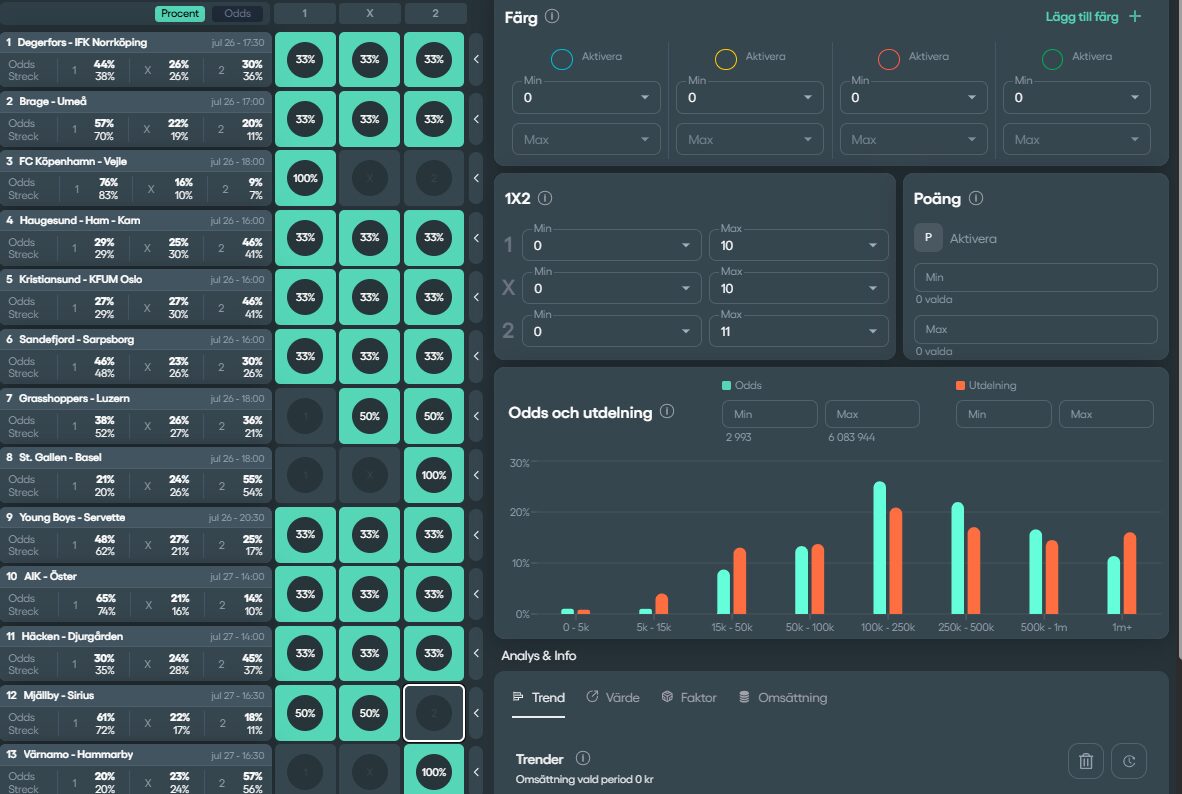Activate the red color circle
The width and height of the screenshot is (1182, 794).
(888, 60)
